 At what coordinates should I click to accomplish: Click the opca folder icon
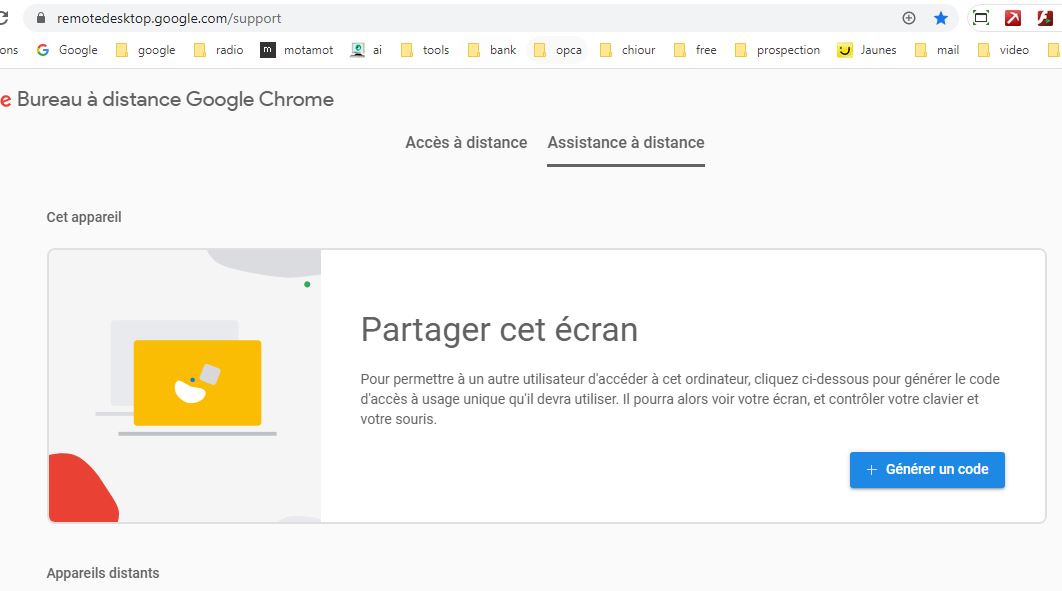539,50
